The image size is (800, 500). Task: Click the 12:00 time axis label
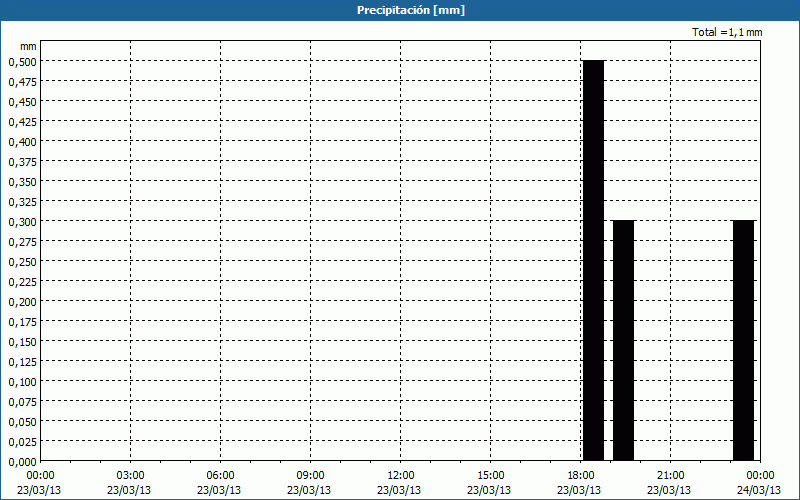400,476
